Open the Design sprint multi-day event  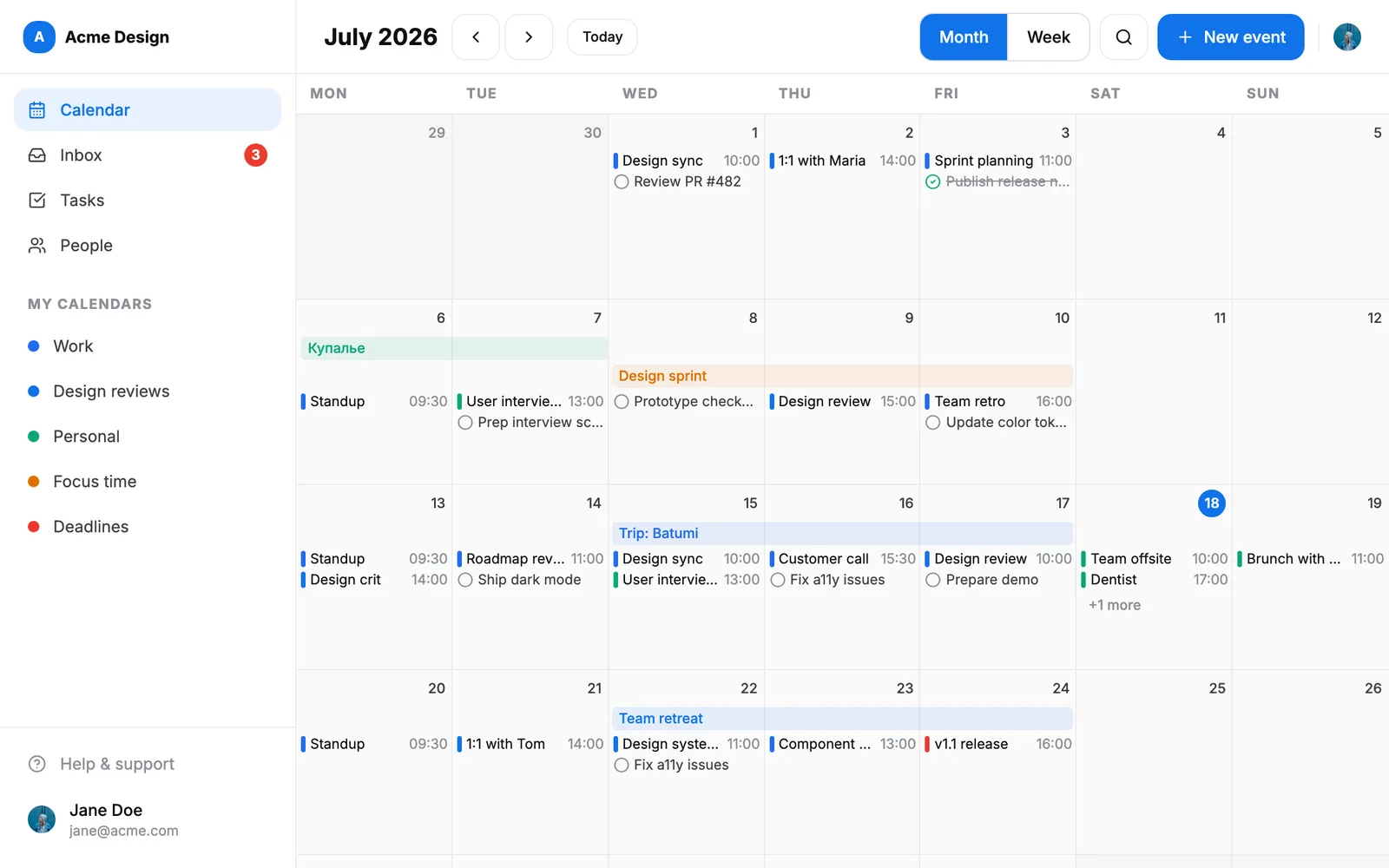[842, 376]
